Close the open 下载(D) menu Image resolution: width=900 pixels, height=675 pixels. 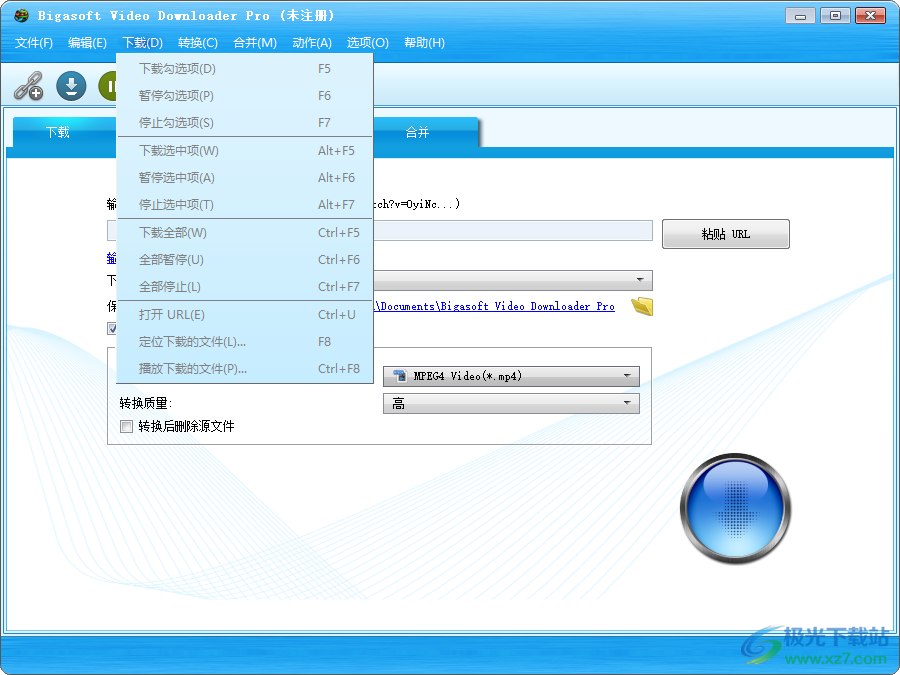[142, 43]
